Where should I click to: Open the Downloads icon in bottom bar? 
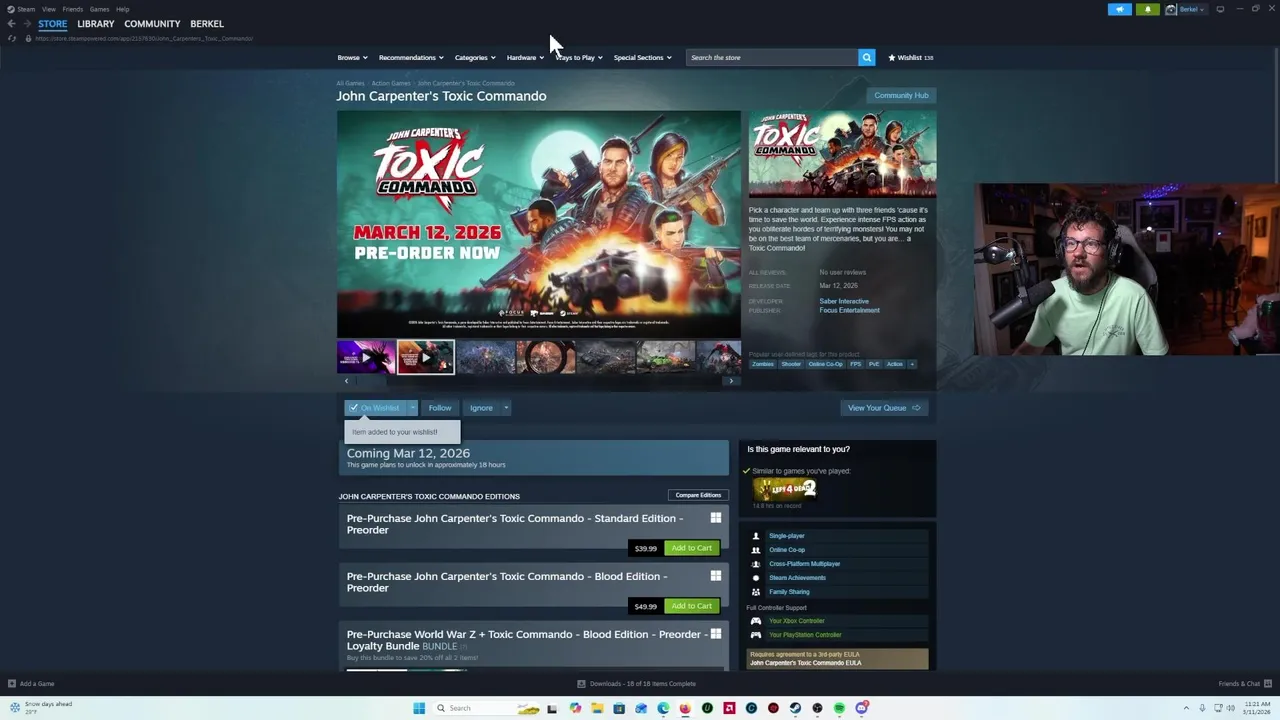pyautogui.click(x=581, y=684)
